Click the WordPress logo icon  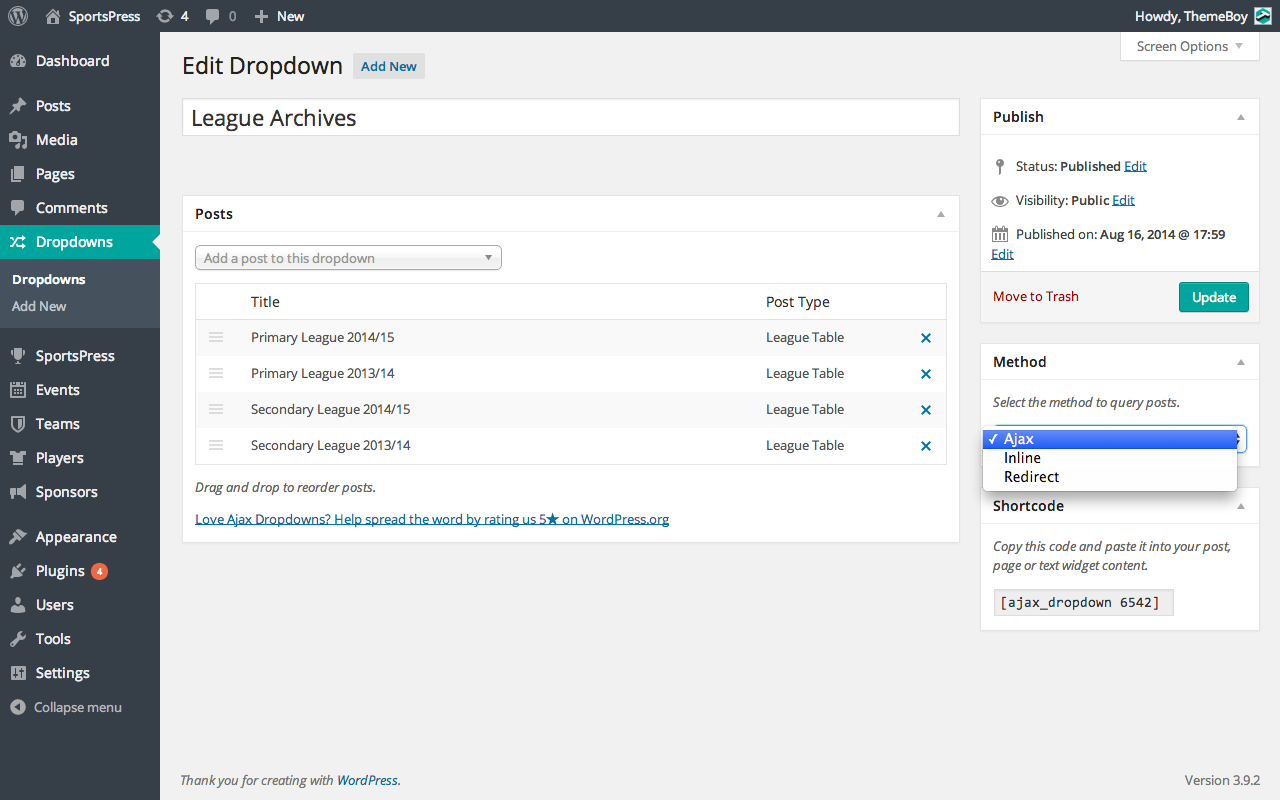pos(18,16)
